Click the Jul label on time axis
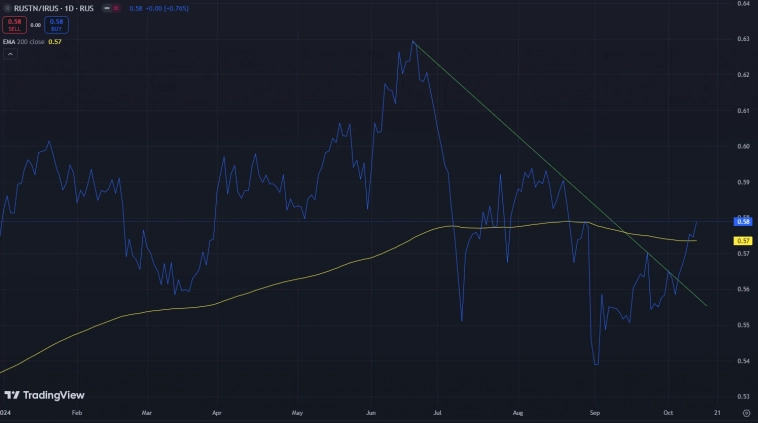The image size is (758, 423). [x=438, y=411]
